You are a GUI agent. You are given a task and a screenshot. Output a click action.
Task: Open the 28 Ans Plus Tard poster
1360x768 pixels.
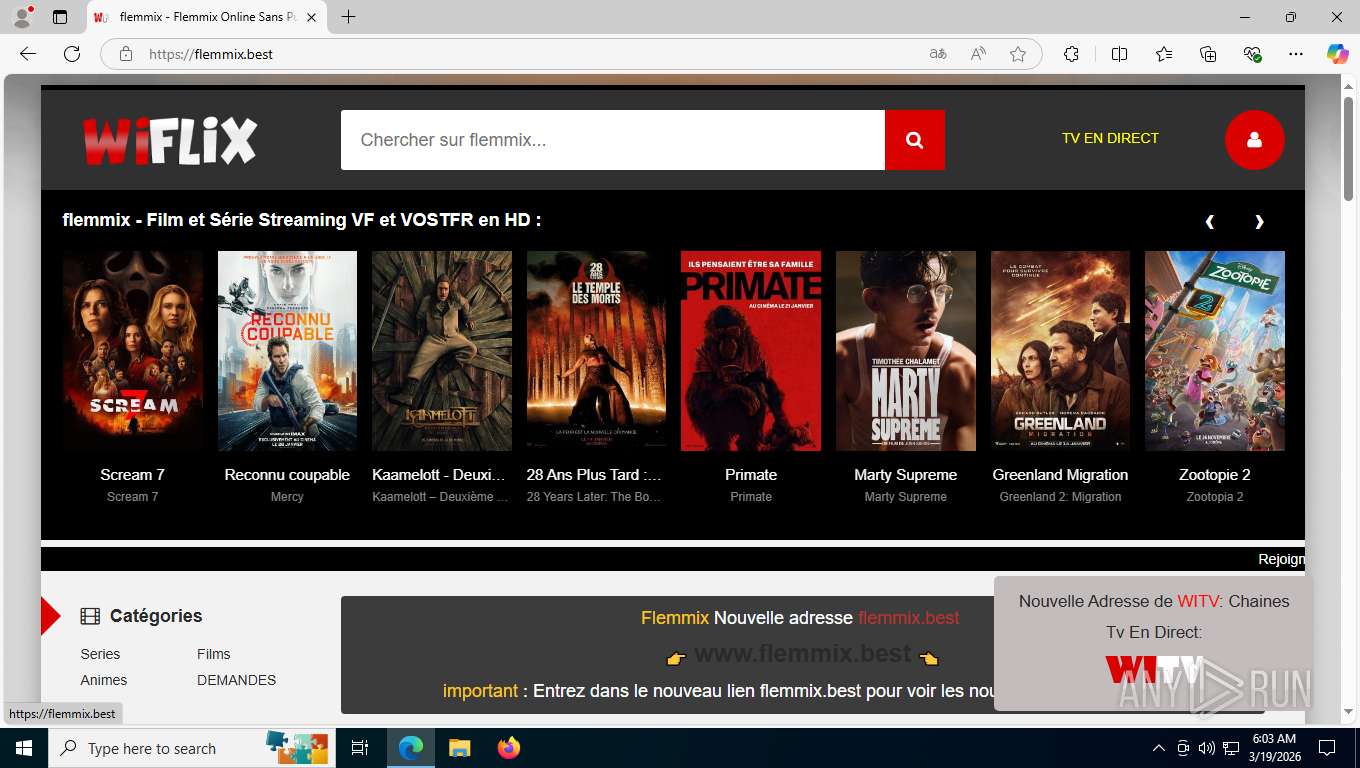point(596,351)
